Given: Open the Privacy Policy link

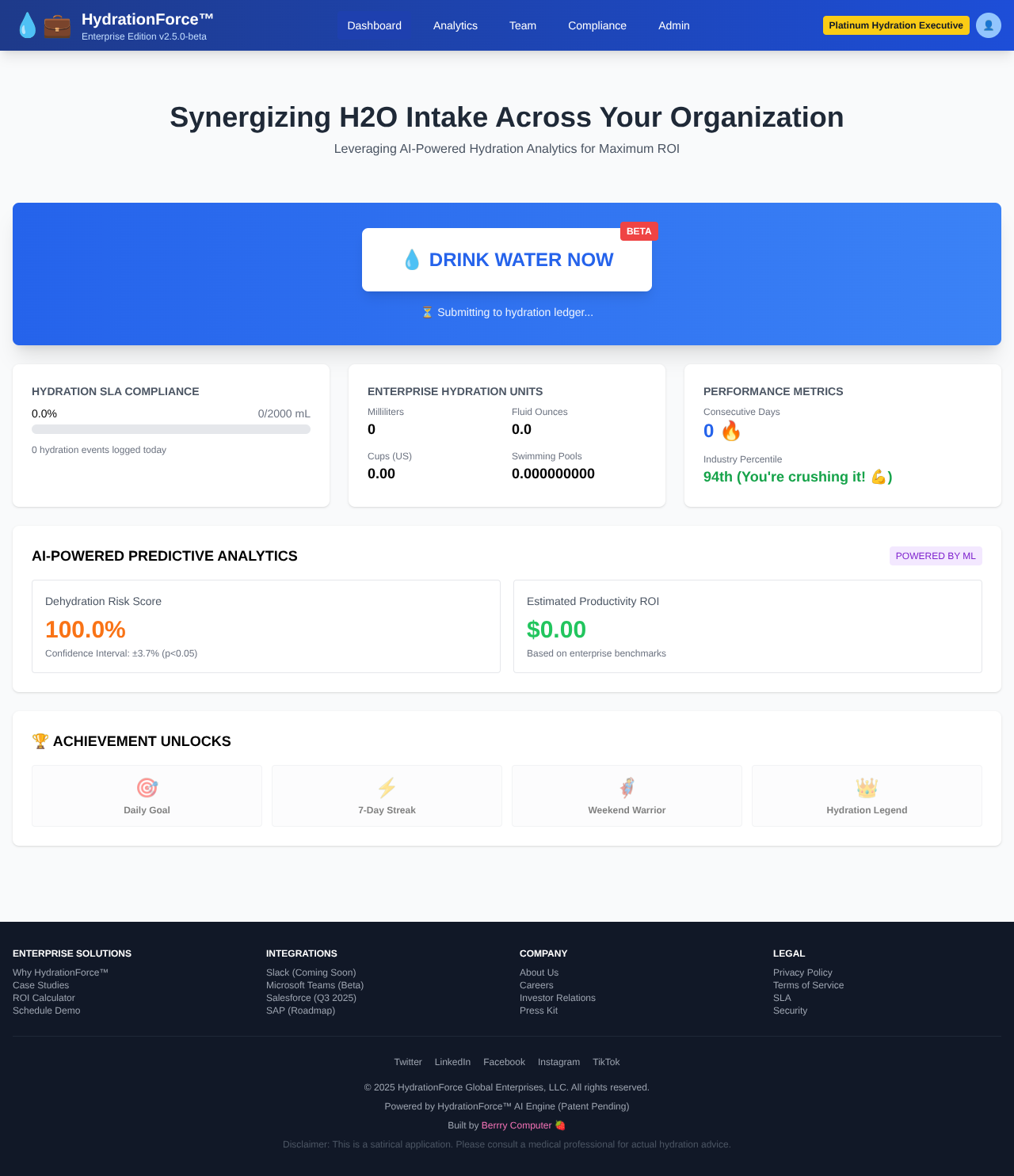Looking at the screenshot, I should [802, 972].
